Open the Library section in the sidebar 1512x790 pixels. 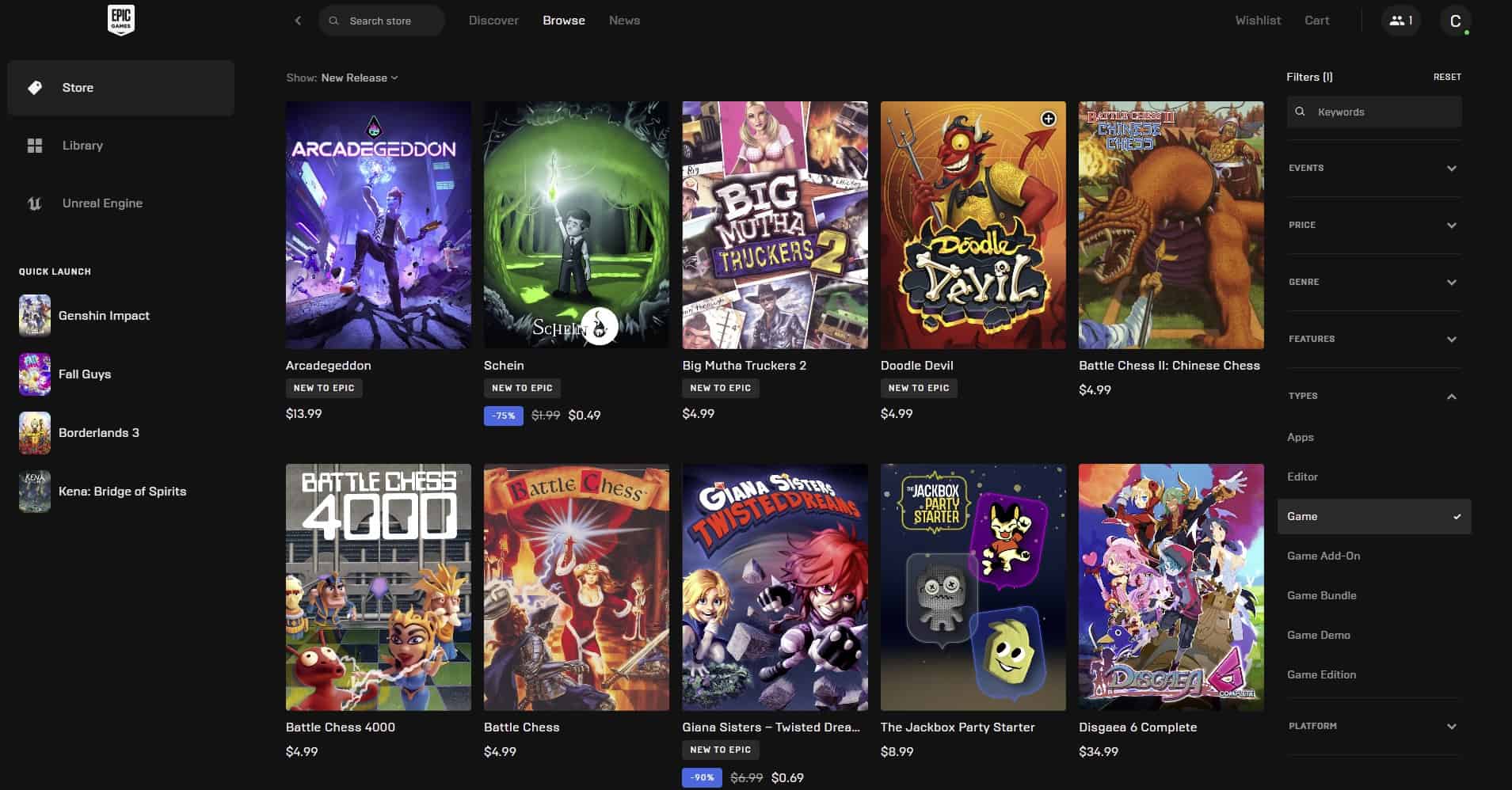coord(82,145)
